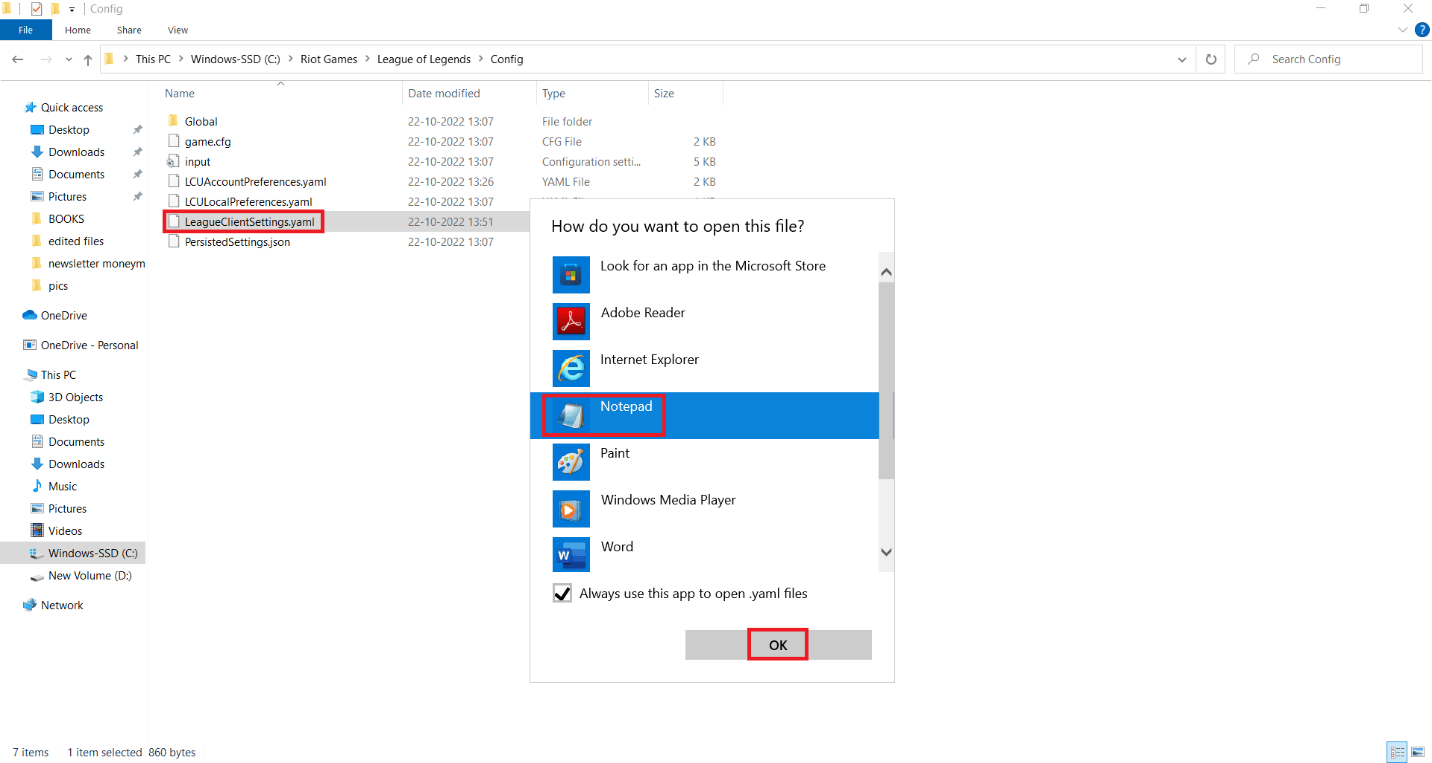Viewport: 1432px width, 763px height.
Task: Confirm with the OK button
Action: 778,645
